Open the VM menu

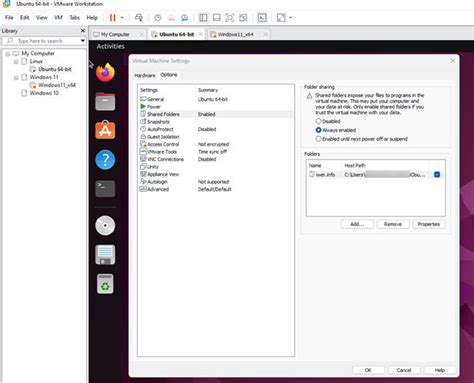coord(58,18)
